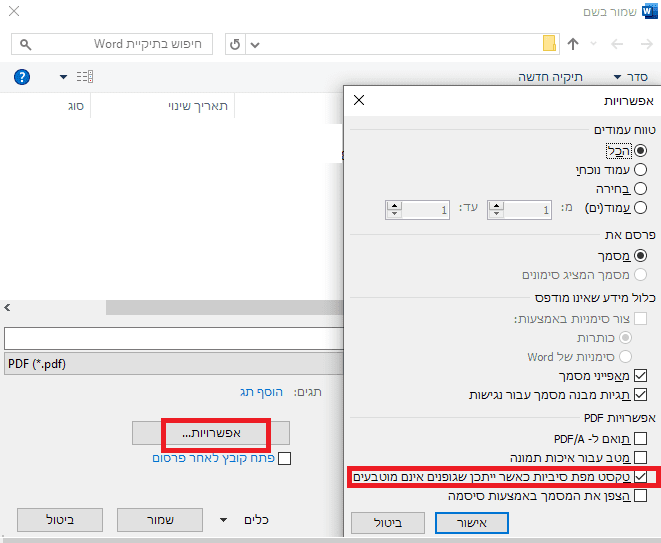Increase the מ: from page spinner
661x543 pixels.
pos(496,206)
